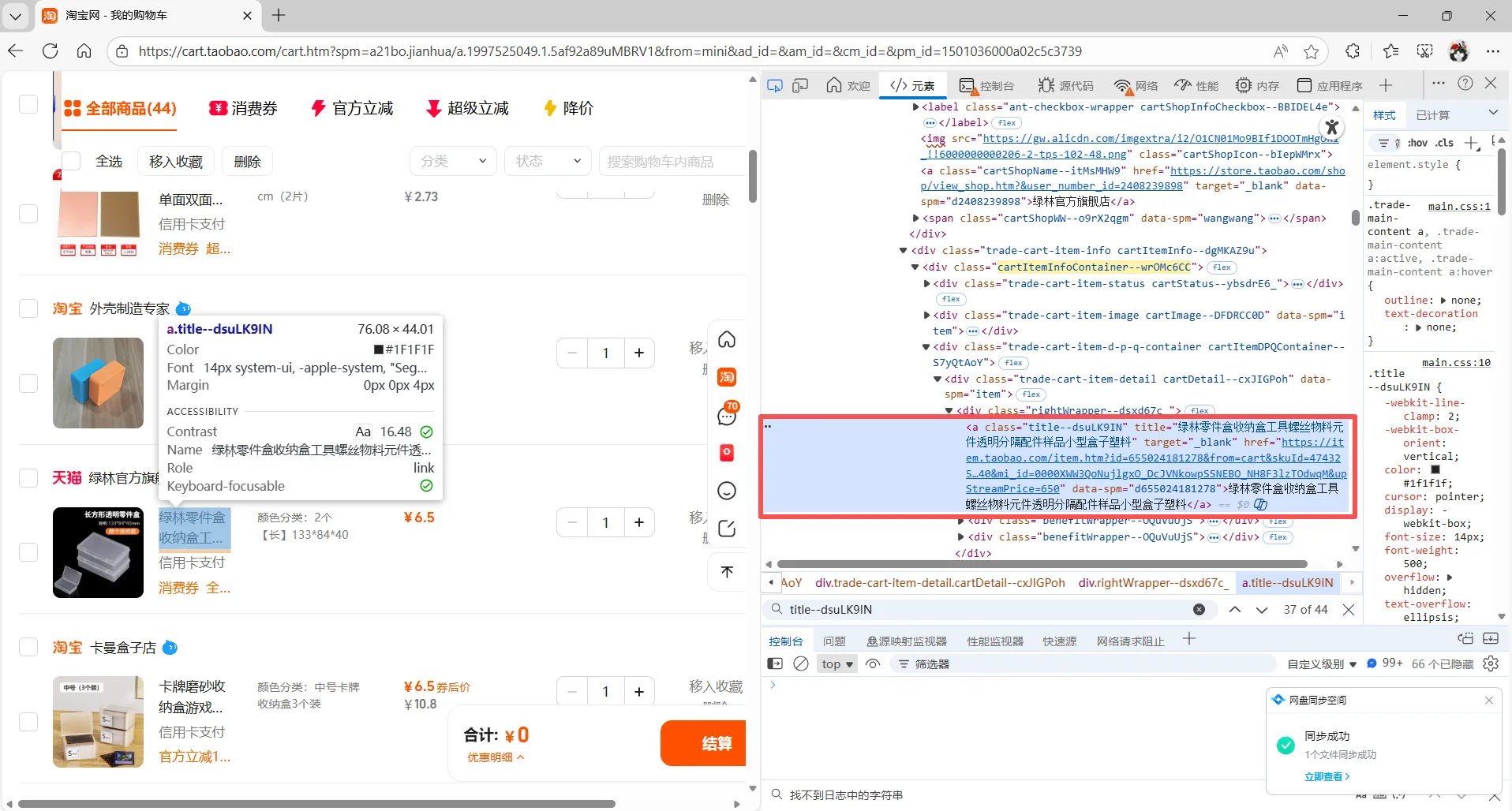Select the 绿林官方旗舰店 shop checkbox
Viewport: 1512px width, 811px height.
click(28, 478)
